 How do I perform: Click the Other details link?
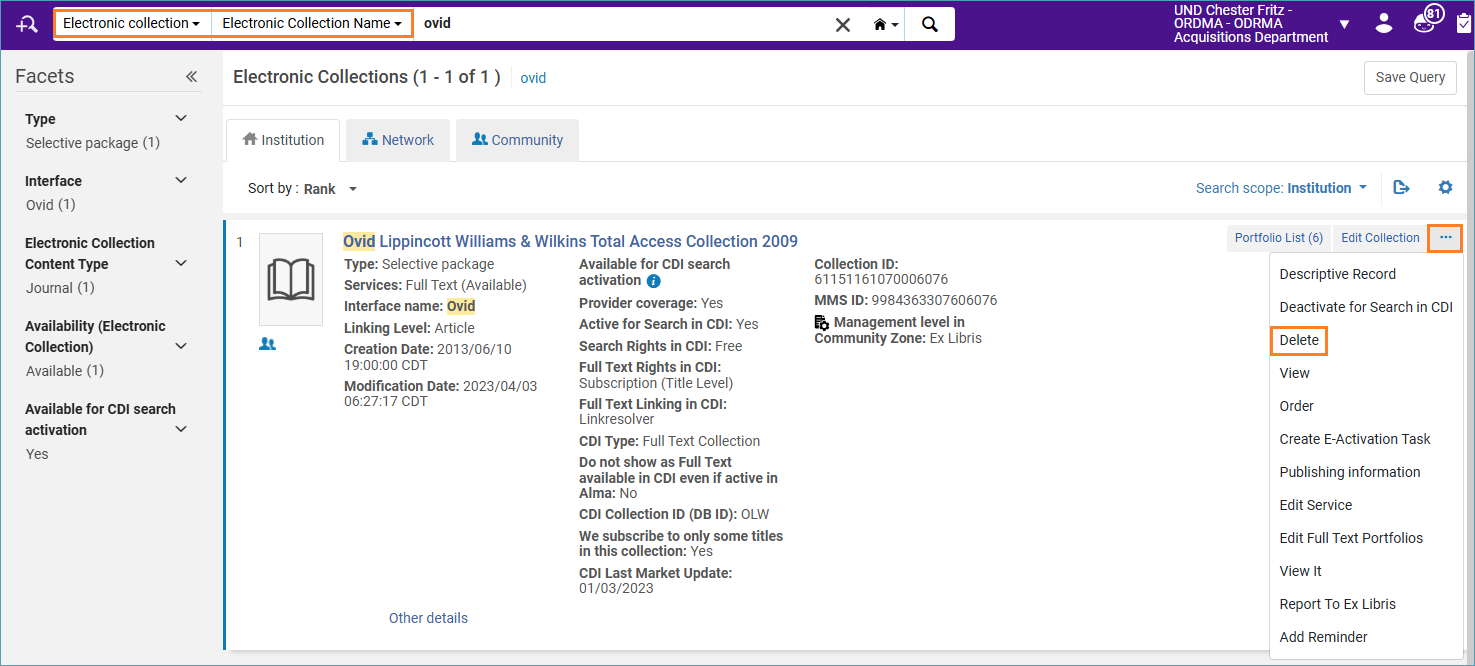click(x=428, y=618)
